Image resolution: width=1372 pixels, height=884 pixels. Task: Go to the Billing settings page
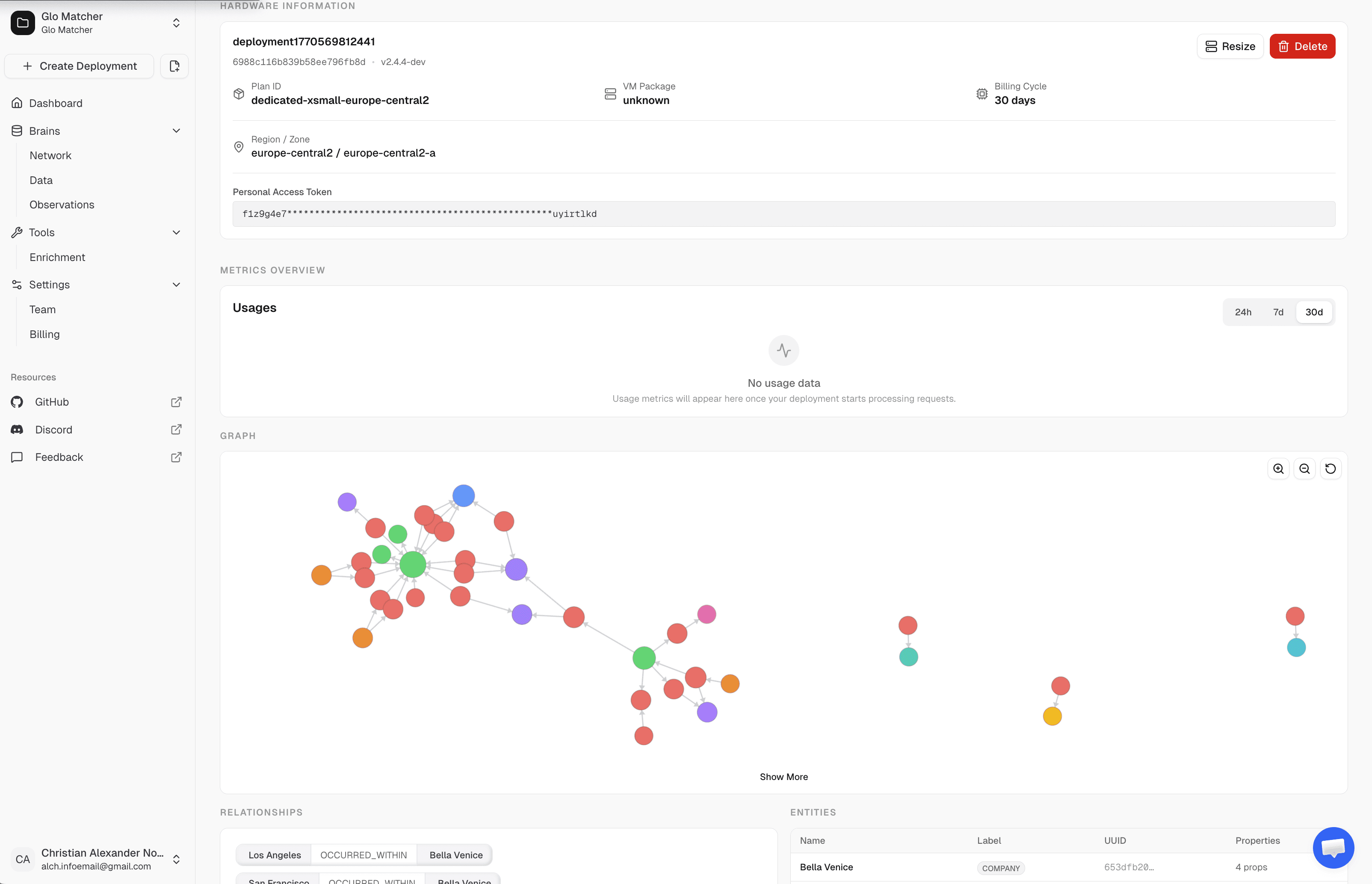(45, 334)
